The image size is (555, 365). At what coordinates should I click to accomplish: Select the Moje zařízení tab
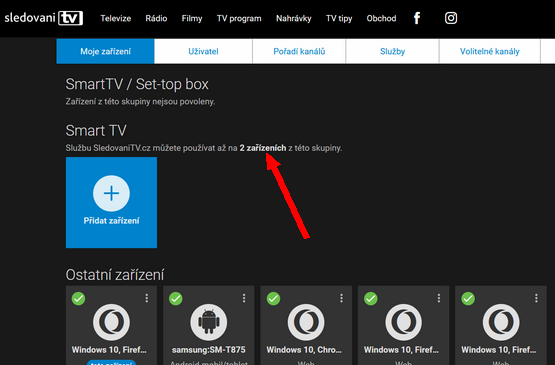105,51
